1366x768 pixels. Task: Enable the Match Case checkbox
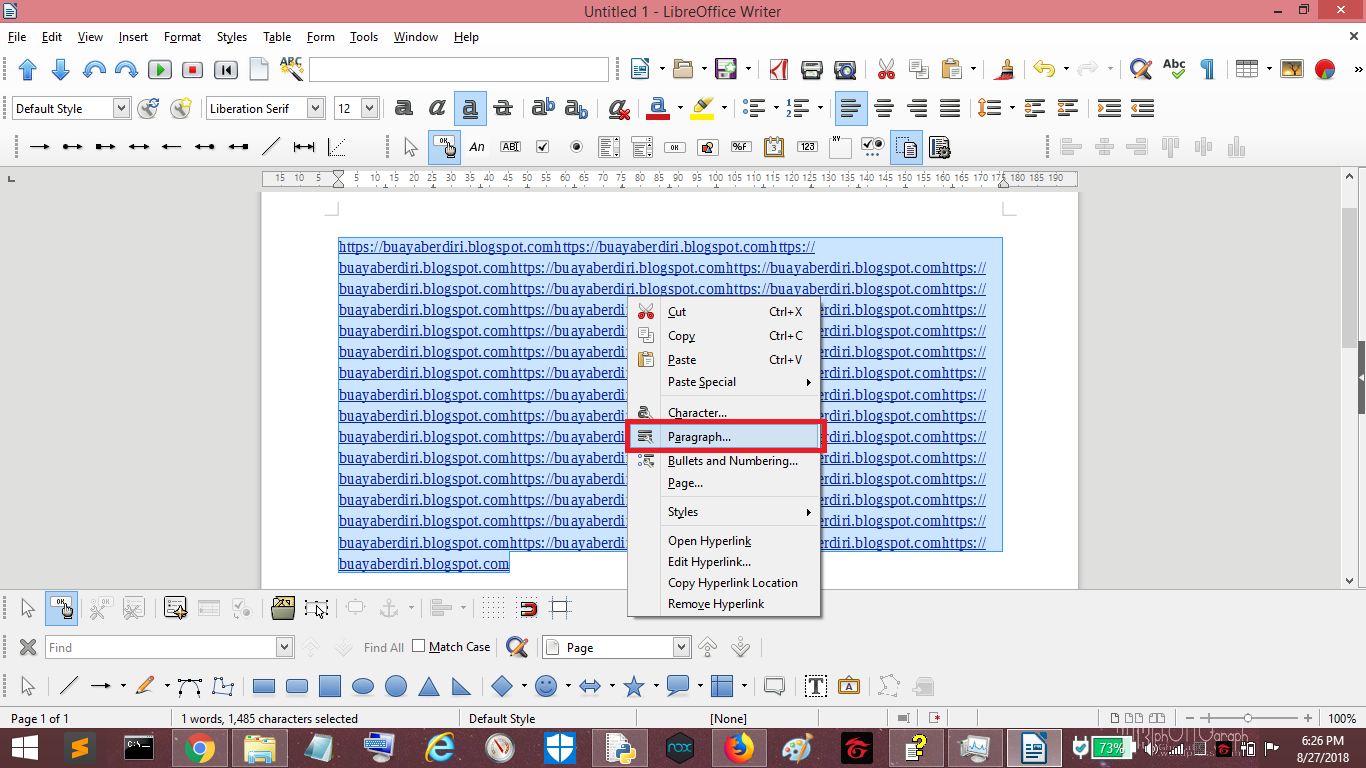coord(419,647)
